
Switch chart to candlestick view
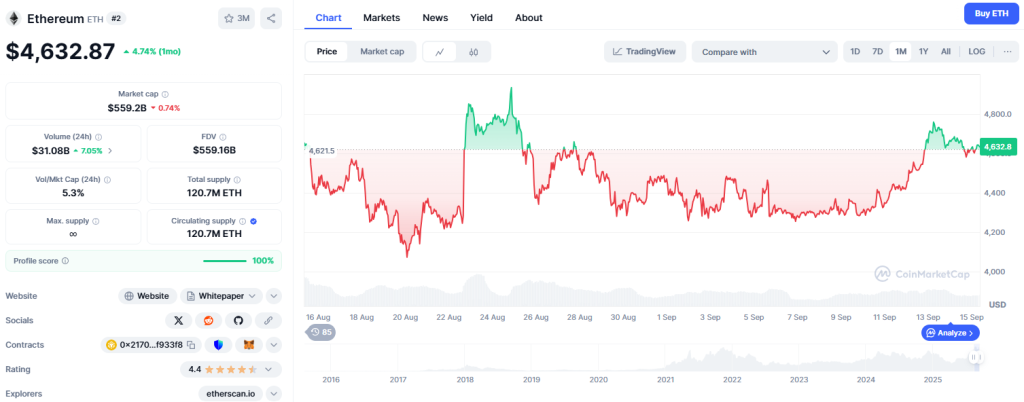[473, 52]
